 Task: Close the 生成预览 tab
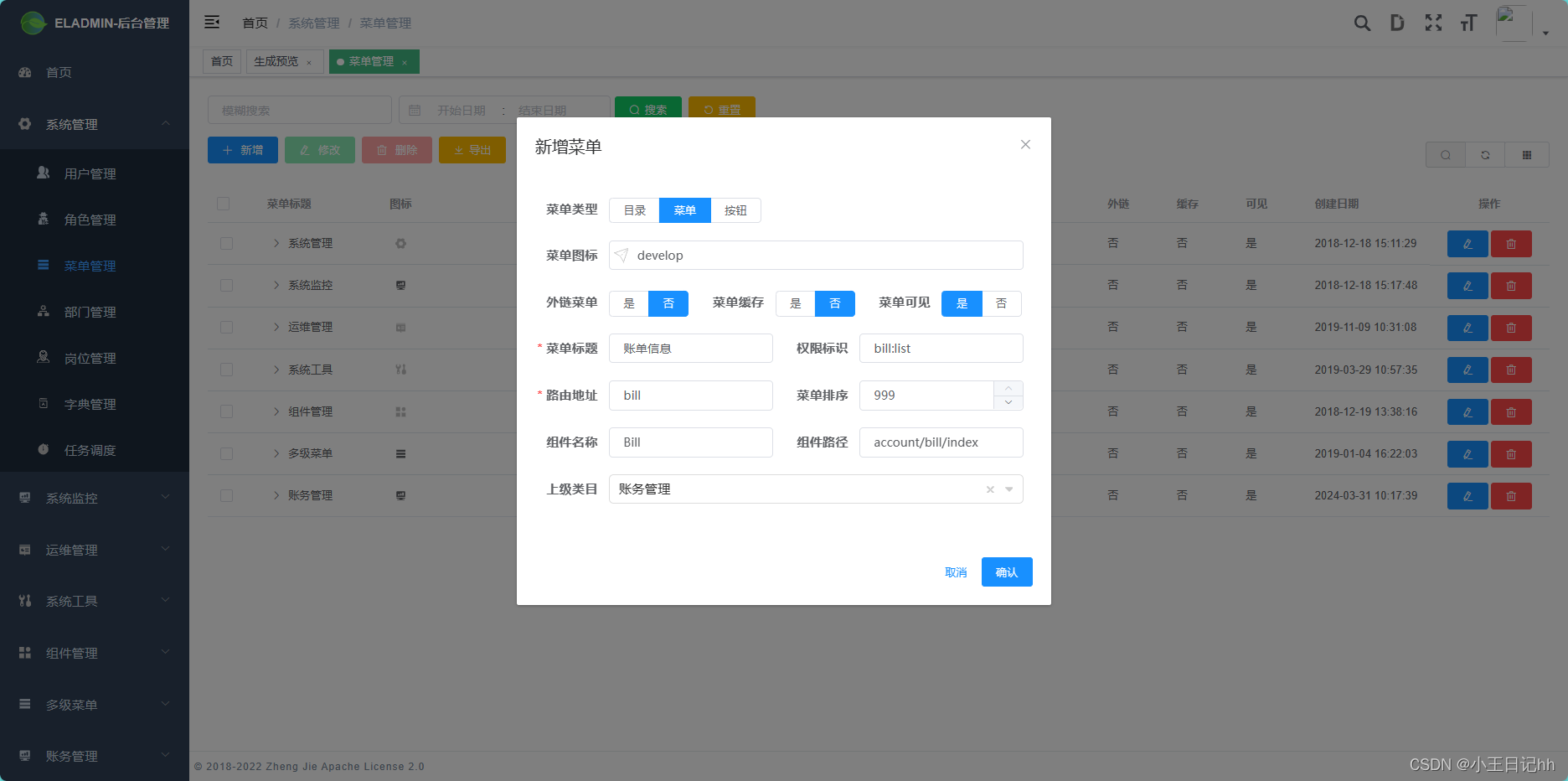click(x=309, y=62)
